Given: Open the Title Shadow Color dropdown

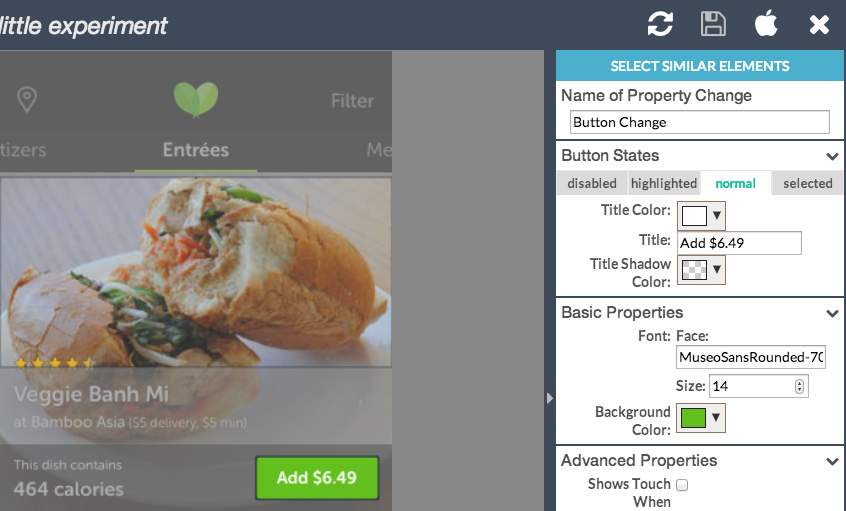Looking at the screenshot, I should pos(701,269).
